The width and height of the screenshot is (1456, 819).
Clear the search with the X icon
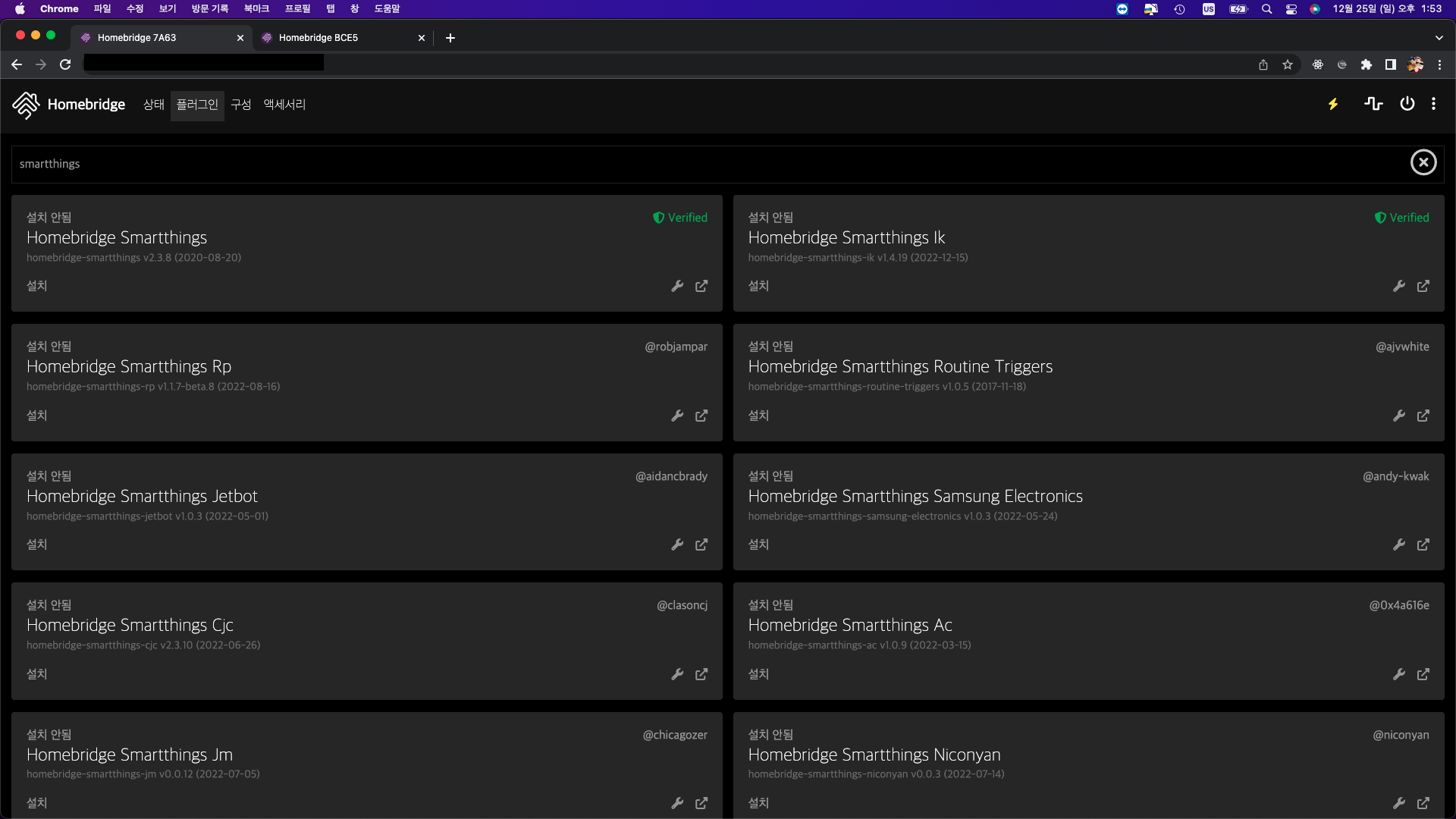(x=1423, y=162)
